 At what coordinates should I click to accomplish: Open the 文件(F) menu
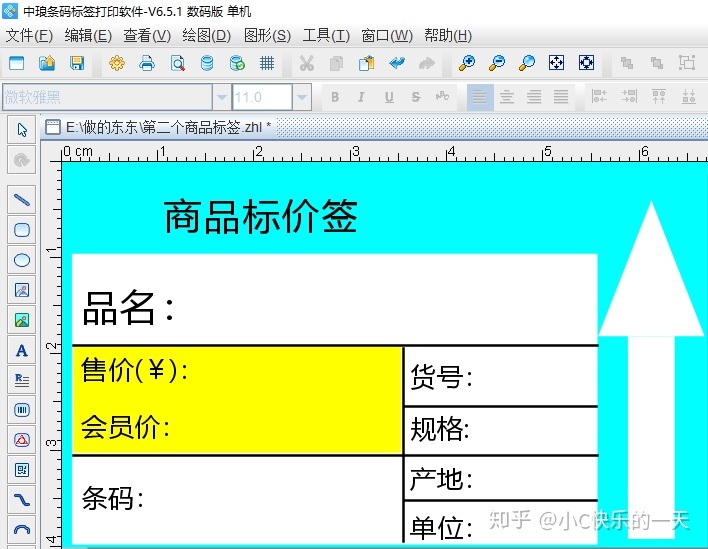[x=29, y=36]
